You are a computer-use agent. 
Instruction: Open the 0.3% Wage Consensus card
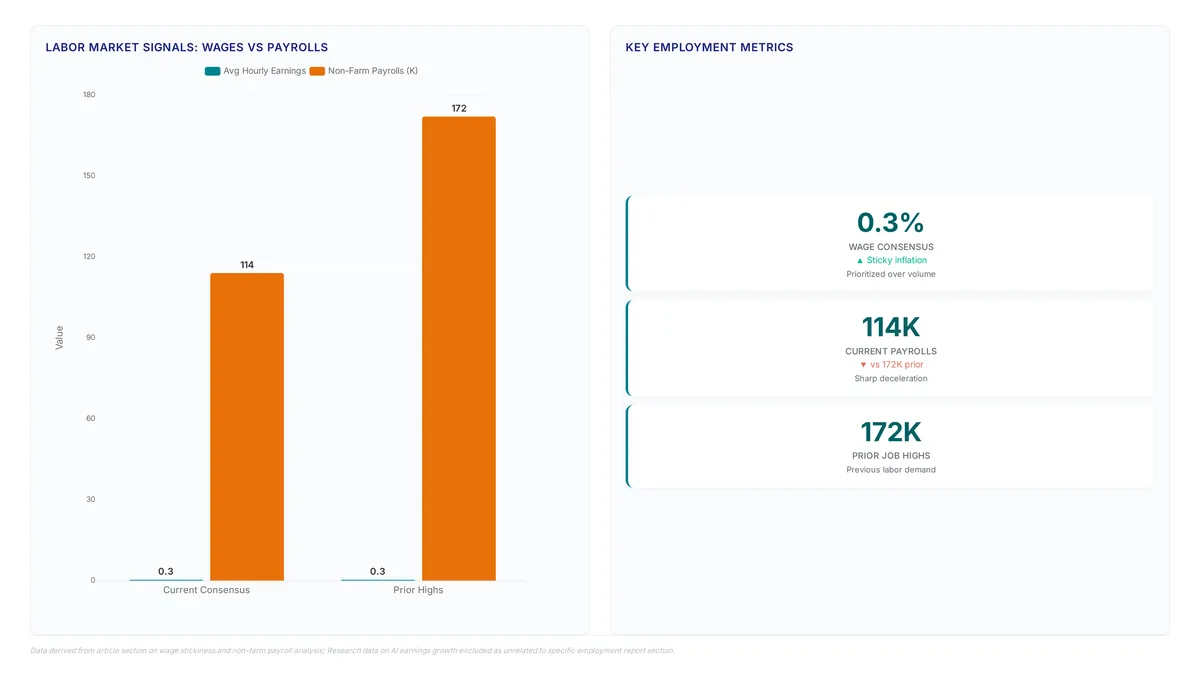point(890,243)
